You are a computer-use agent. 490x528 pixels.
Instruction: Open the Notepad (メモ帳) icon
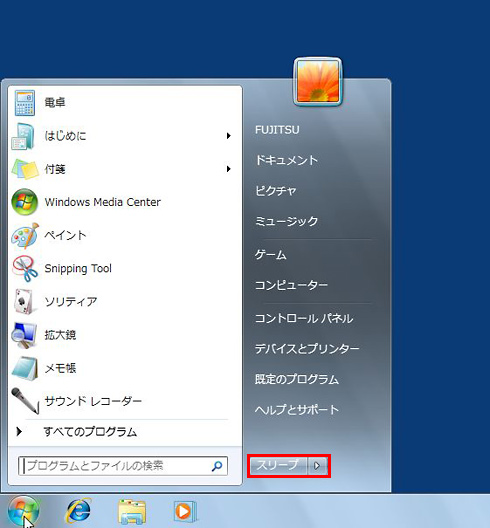pyautogui.click(x=25, y=368)
